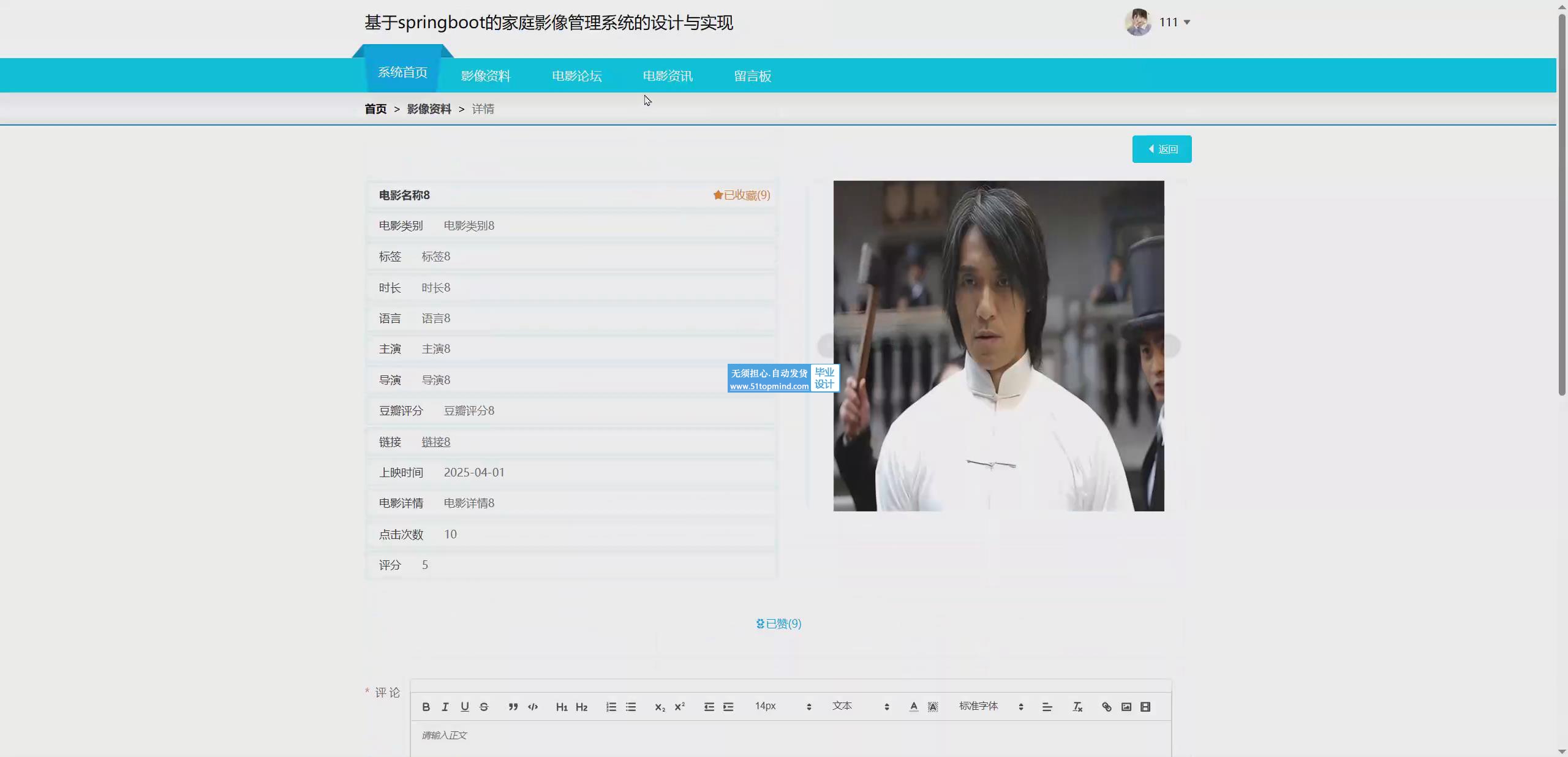
Task: Toggle bold formatting in comment editor
Action: 426,707
